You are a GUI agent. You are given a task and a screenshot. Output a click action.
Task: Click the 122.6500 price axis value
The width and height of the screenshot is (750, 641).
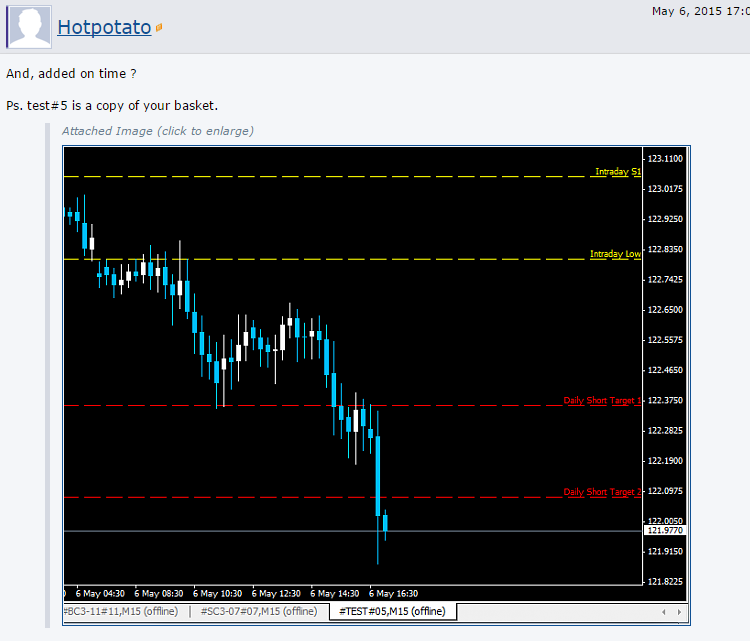(x=665, y=309)
